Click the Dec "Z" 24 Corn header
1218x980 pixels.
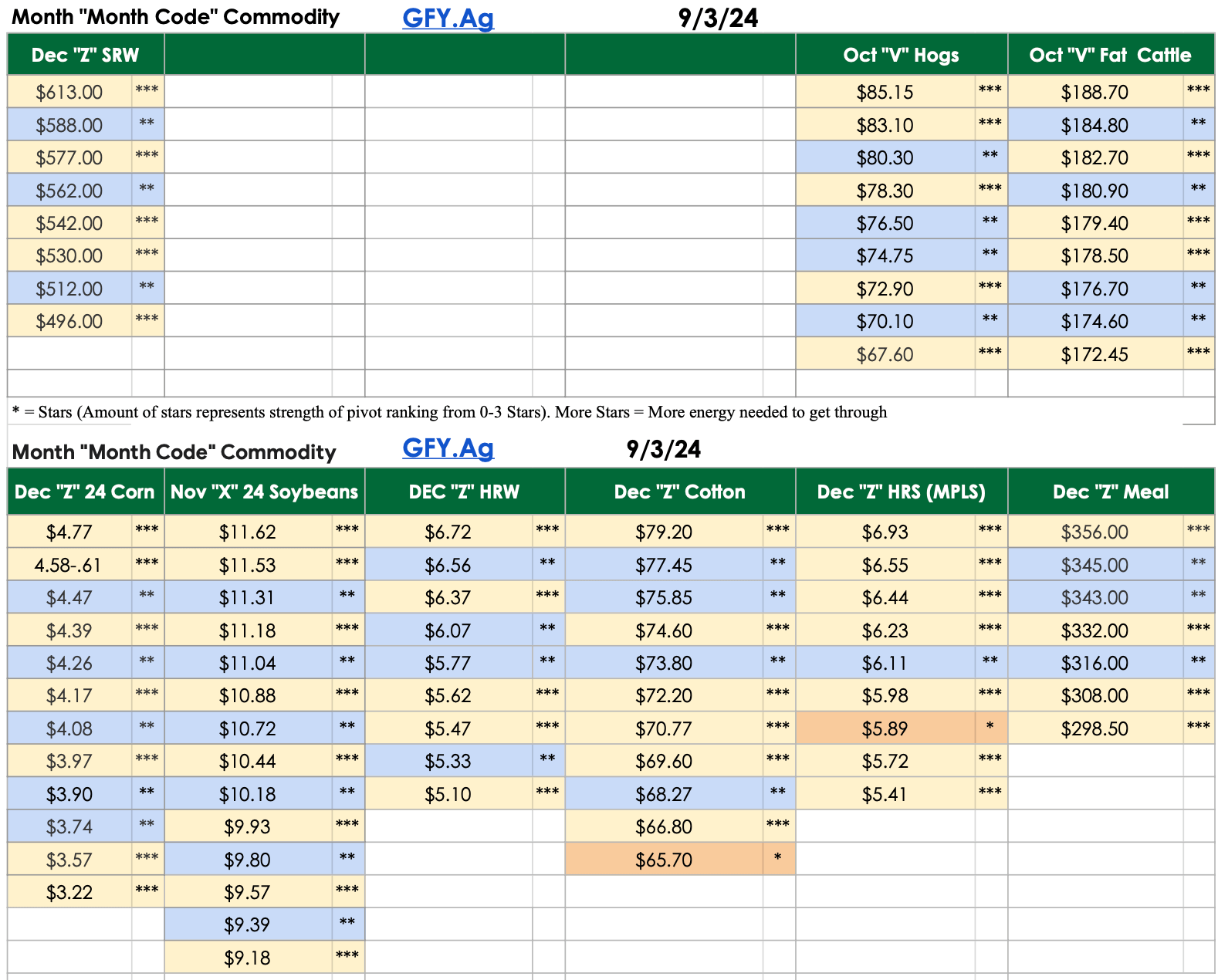point(85,492)
